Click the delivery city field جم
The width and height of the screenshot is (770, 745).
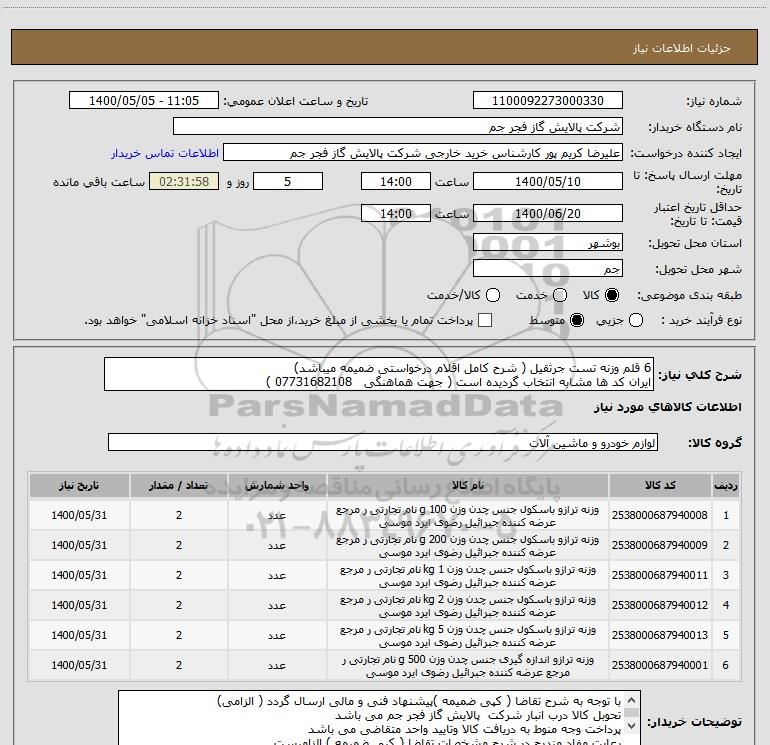(x=548, y=269)
